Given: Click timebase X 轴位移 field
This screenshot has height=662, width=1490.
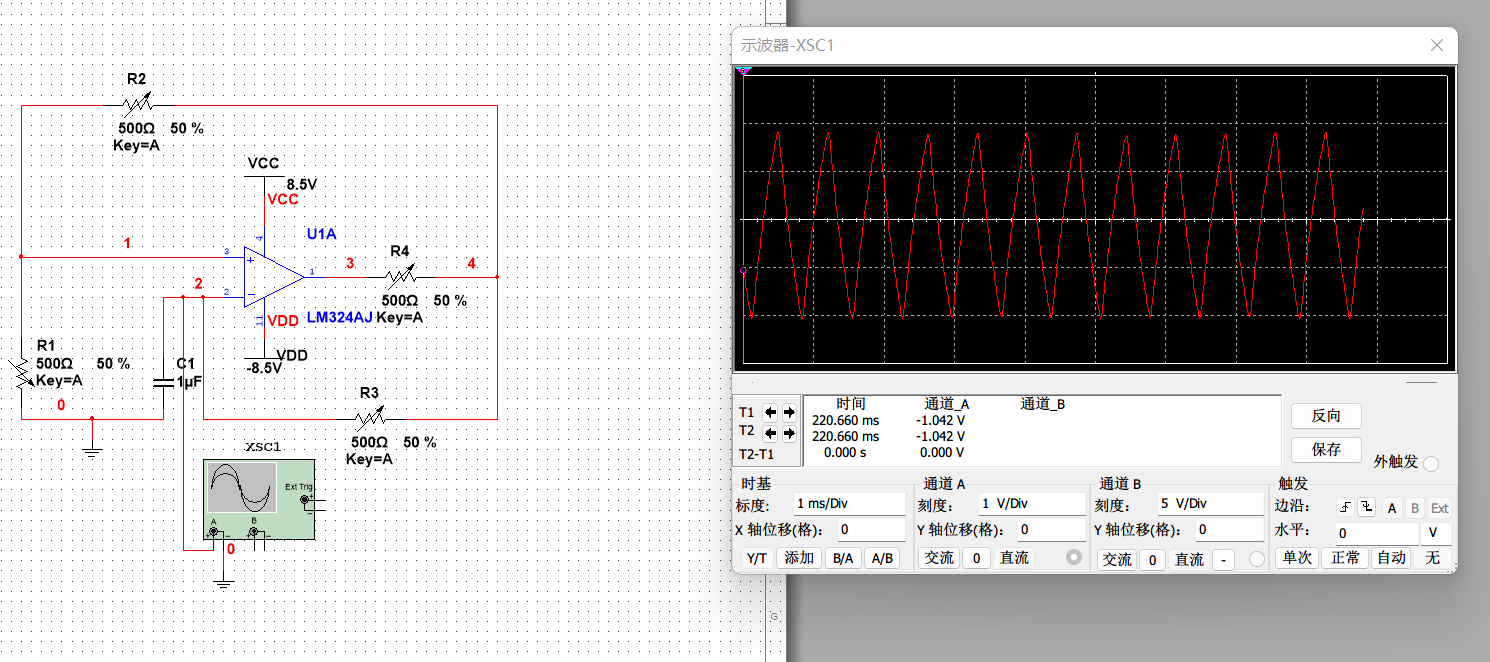Looking at the screenshot, I should pyautogui.click(x=871, y=530).
